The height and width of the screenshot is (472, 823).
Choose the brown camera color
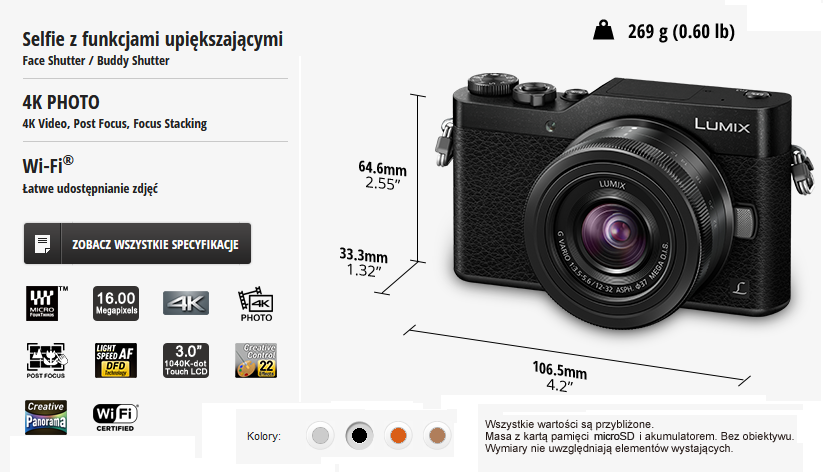click(437, 435)
